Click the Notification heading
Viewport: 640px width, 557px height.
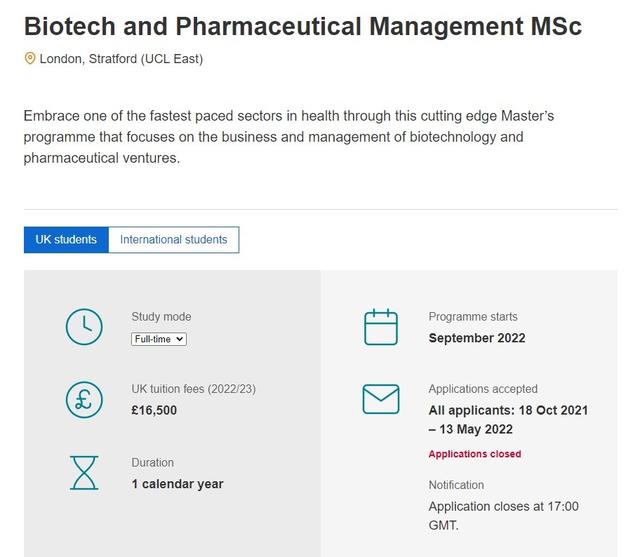(x=456, y=485)
